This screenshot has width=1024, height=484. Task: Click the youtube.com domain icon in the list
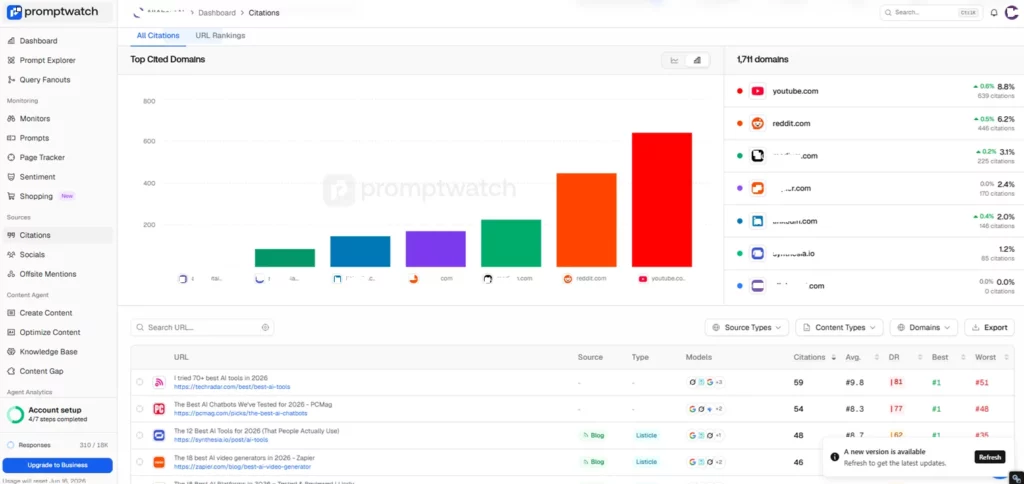tap(758, 91)
